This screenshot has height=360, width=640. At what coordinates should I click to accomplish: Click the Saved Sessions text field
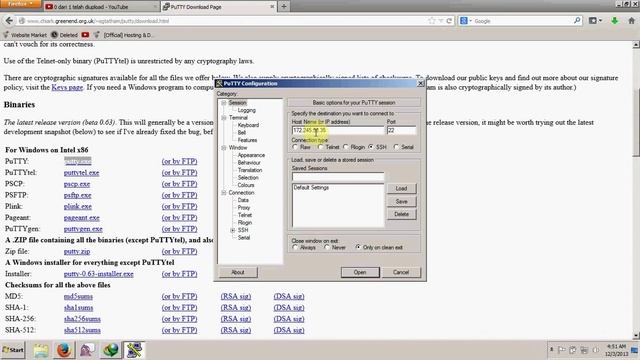click(338, 177)
